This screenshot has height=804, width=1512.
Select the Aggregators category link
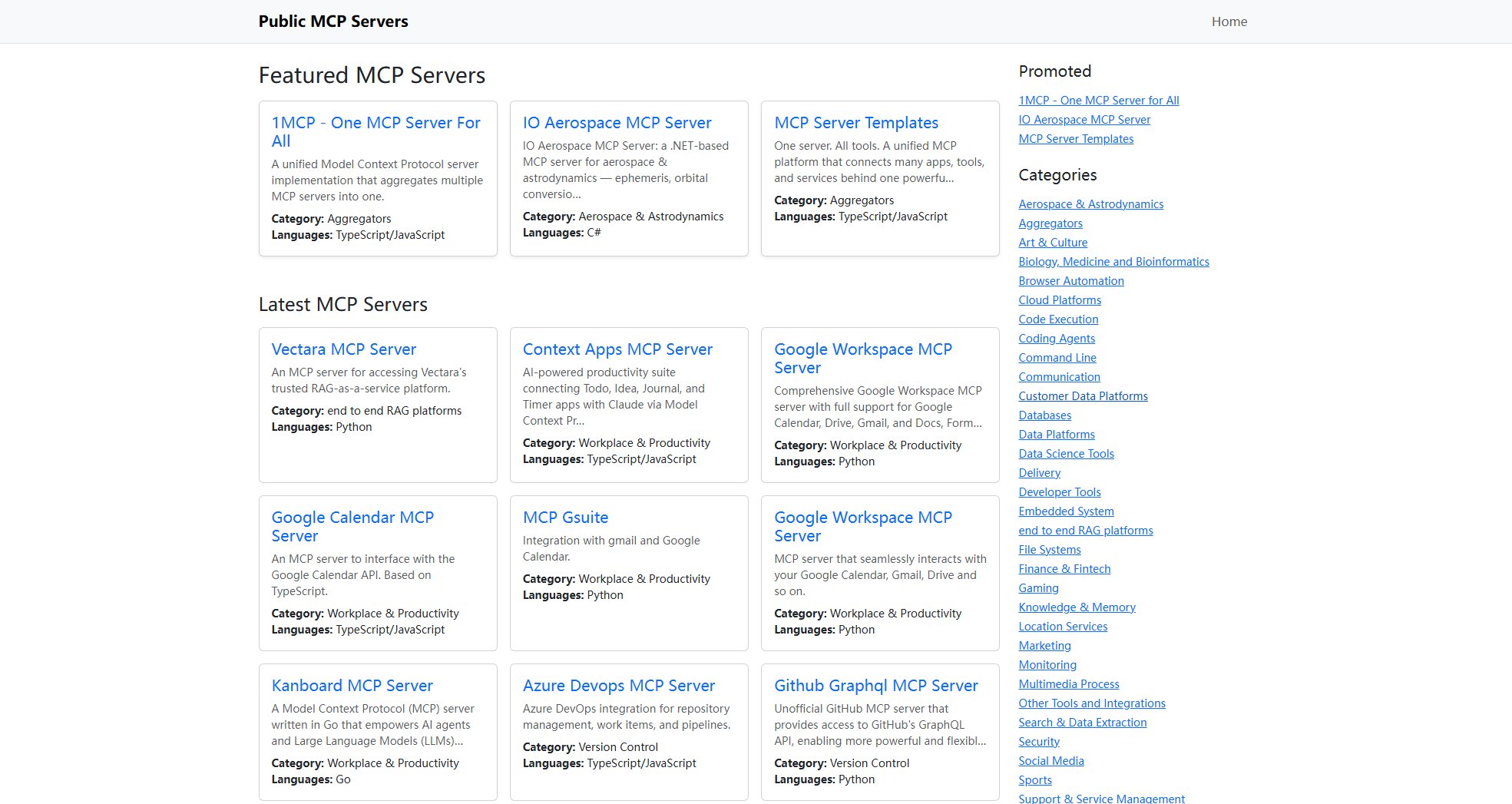[1050, 223]
